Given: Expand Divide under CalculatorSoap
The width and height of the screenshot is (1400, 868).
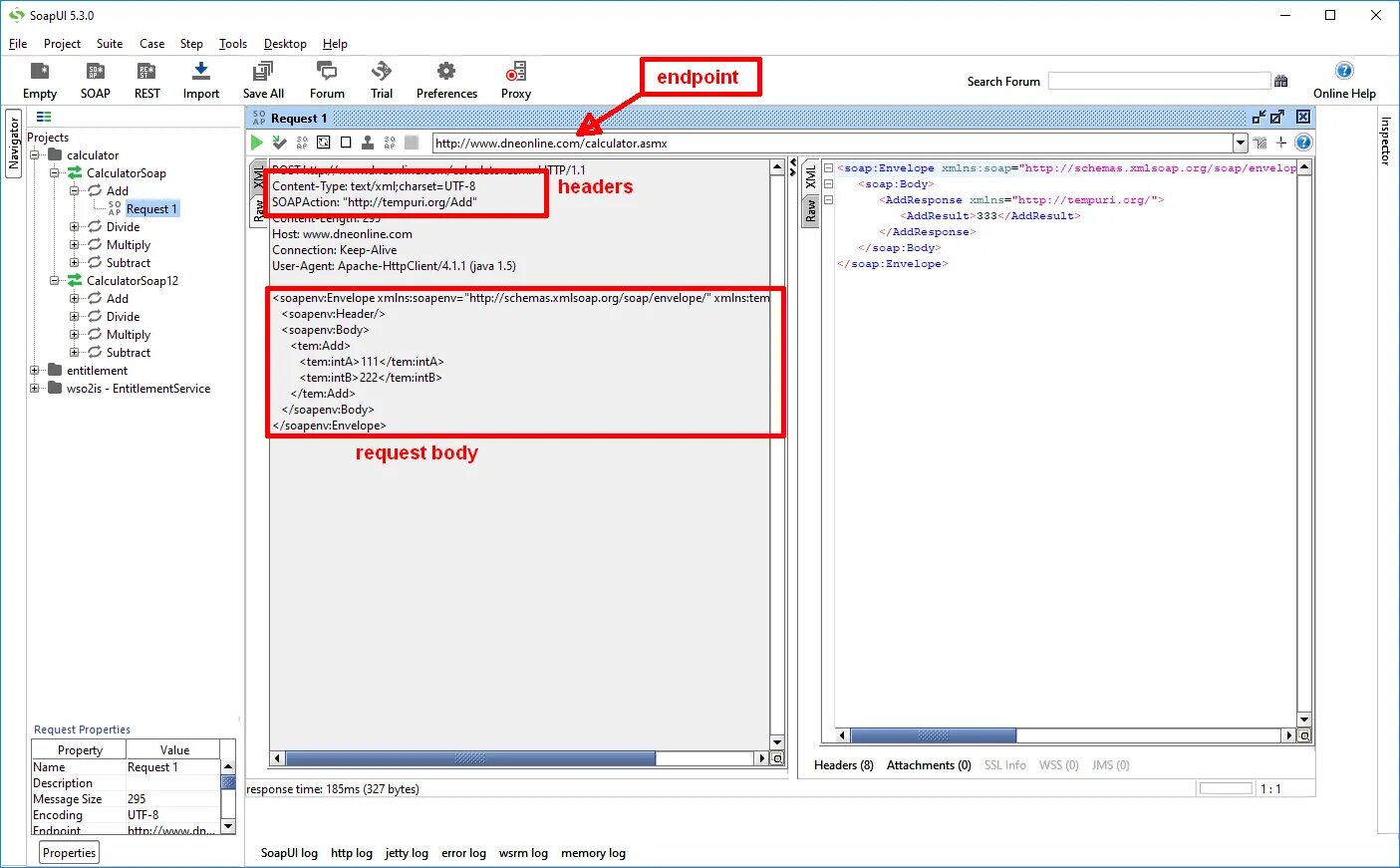Looking at the screenshot, I should (75, 226).
